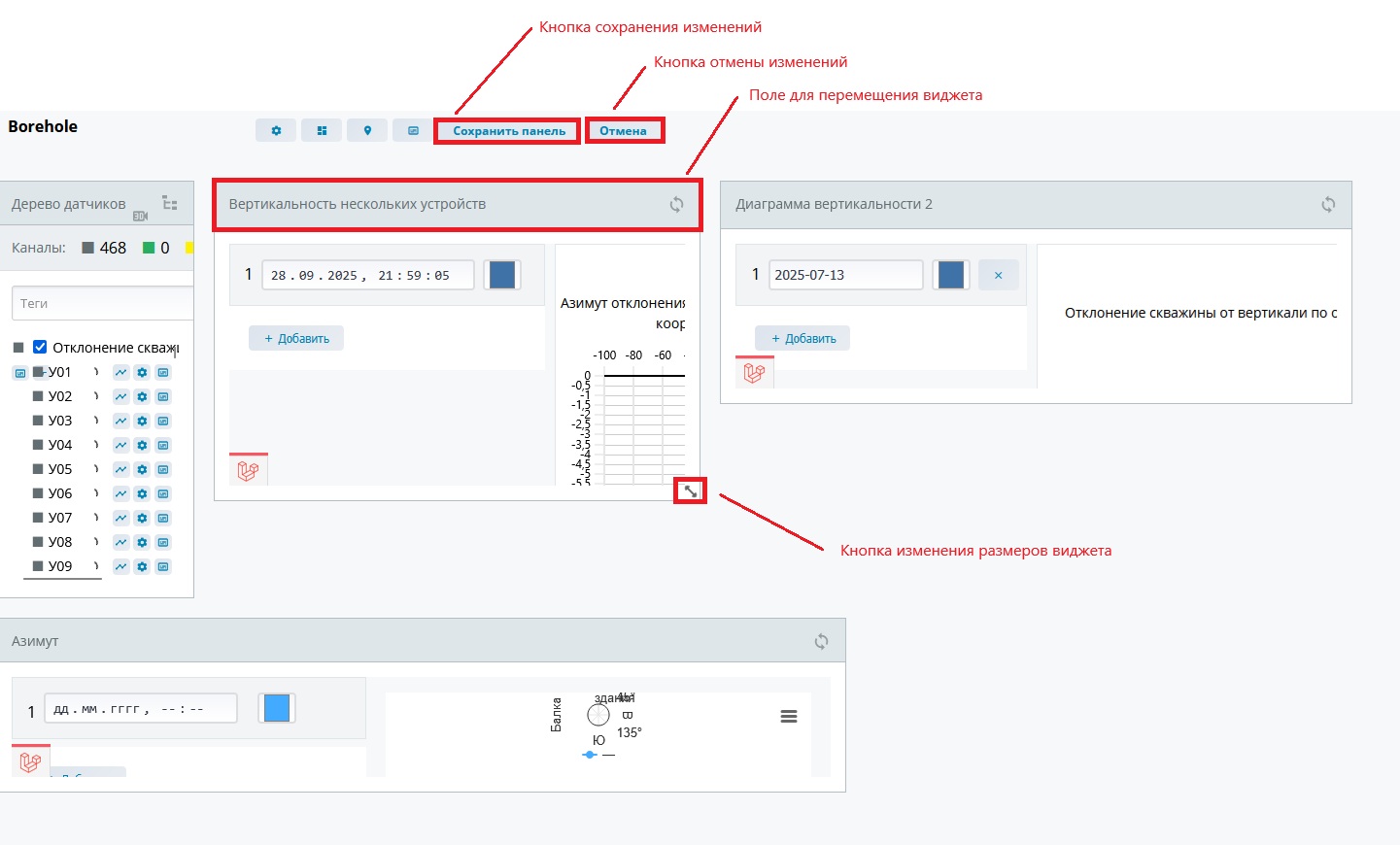1400x845 pixels.
Task: Refresh the Диаграмма вертикальности 2 widget
Action: click(1327, 204)
